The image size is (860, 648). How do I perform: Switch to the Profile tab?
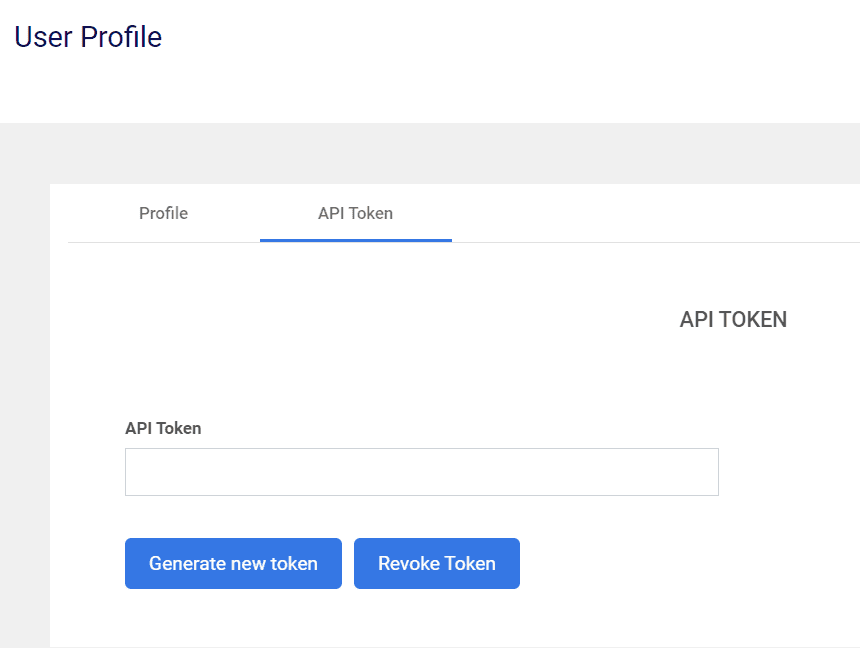tap(163, 213)
